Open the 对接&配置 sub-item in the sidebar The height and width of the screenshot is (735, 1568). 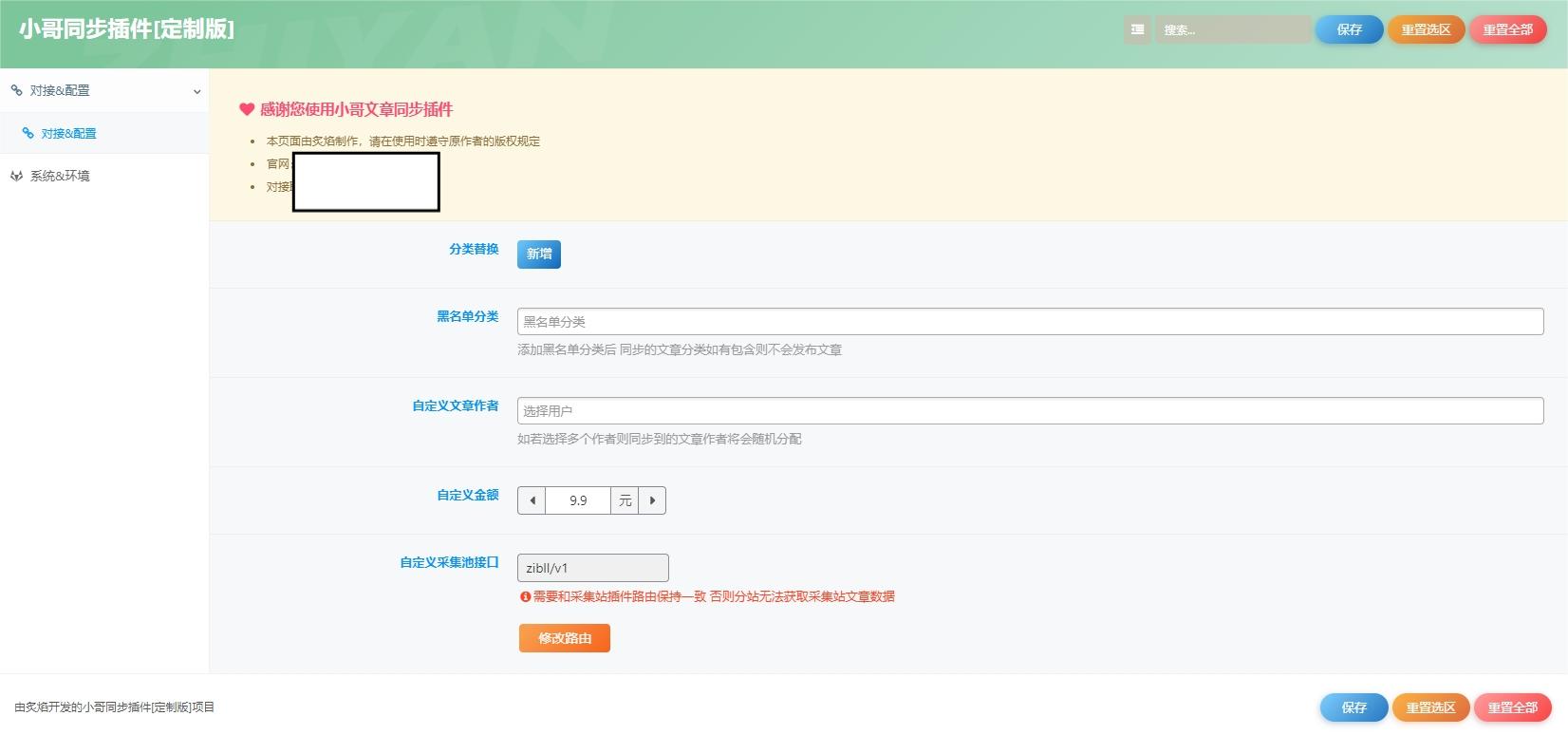point(104,133)
